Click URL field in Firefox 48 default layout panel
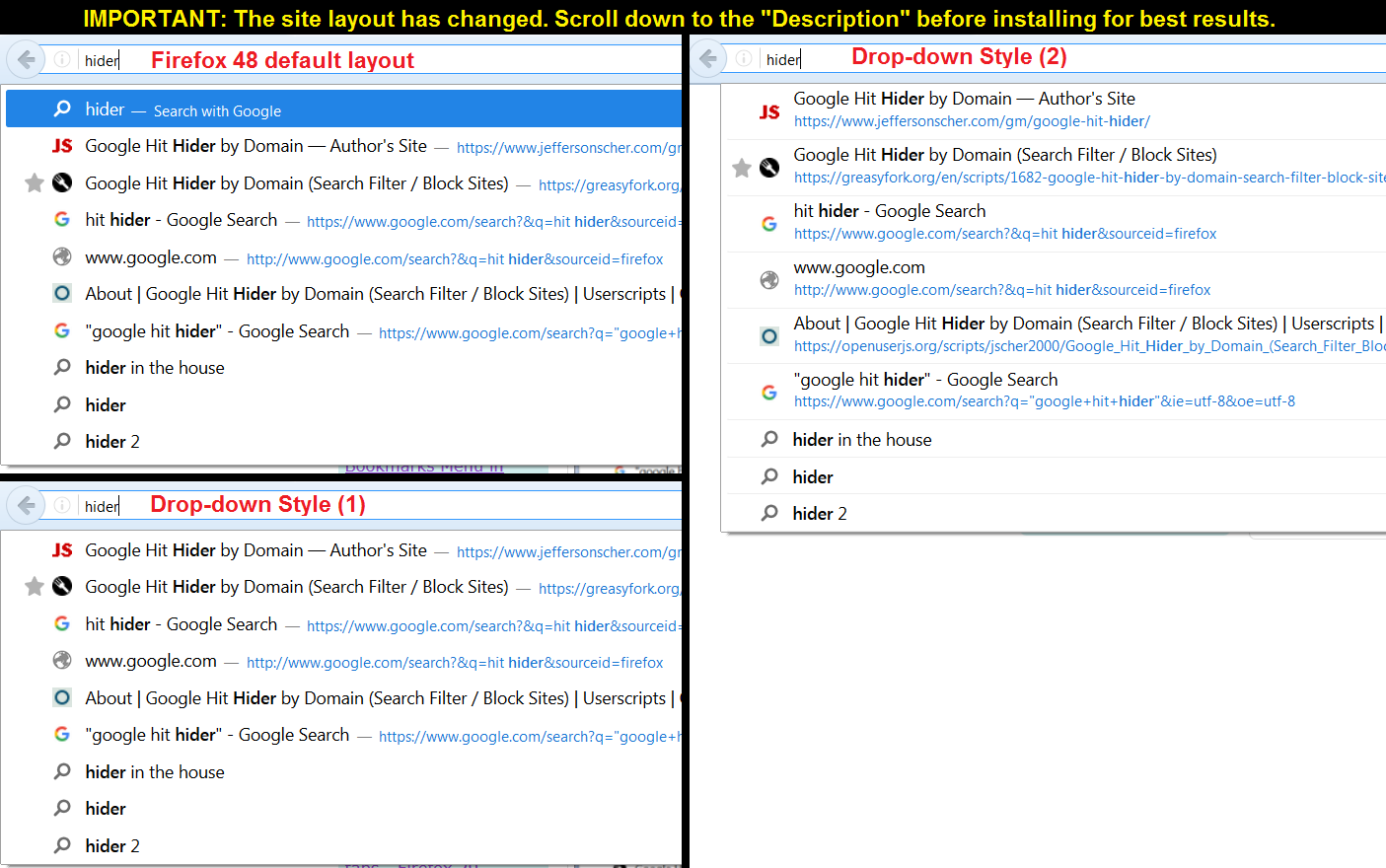1386x868 pixels. tap(380, 60)
